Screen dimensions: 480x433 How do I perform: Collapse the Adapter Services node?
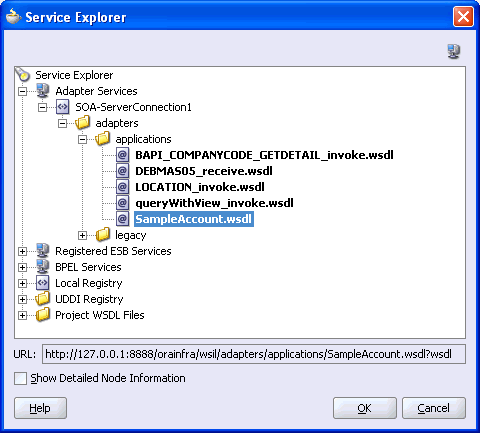pyautogui.click(x=22, y=91)
